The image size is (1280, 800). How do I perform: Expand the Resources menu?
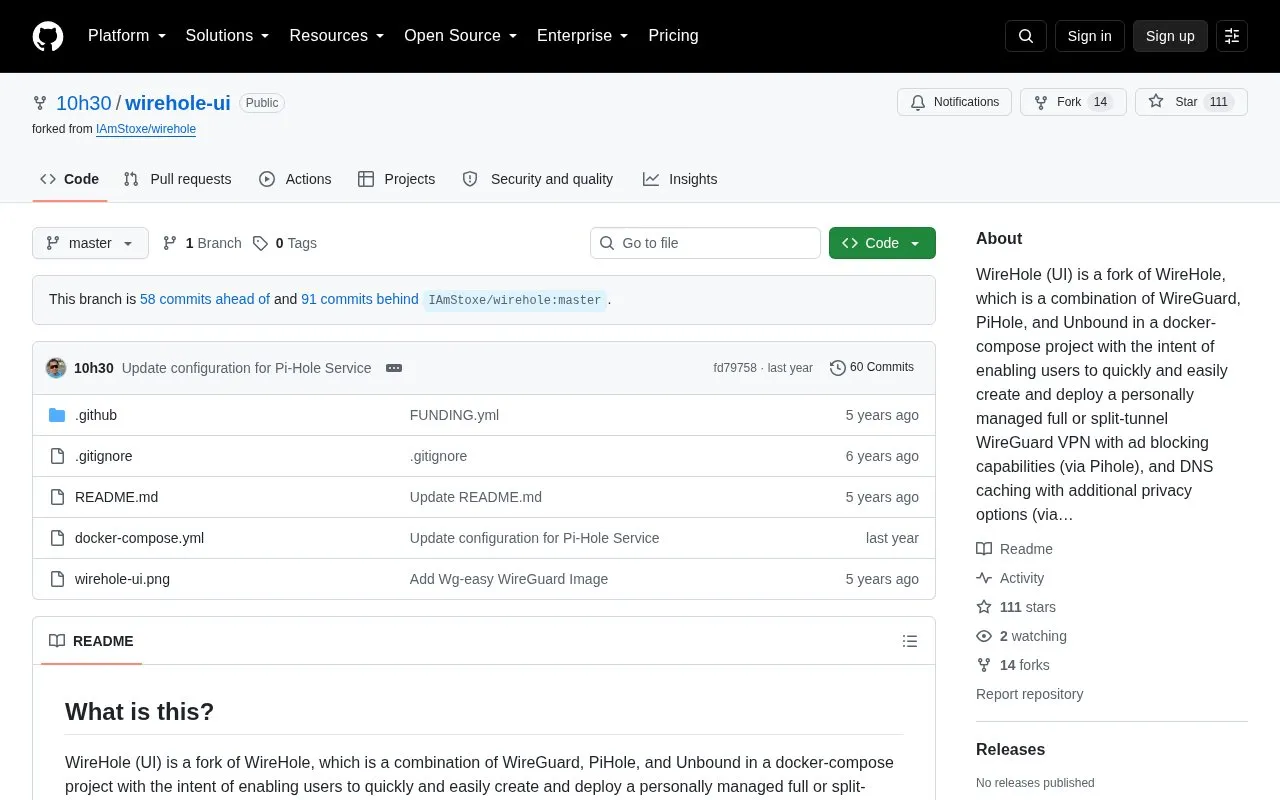click(x=337, y=36)
